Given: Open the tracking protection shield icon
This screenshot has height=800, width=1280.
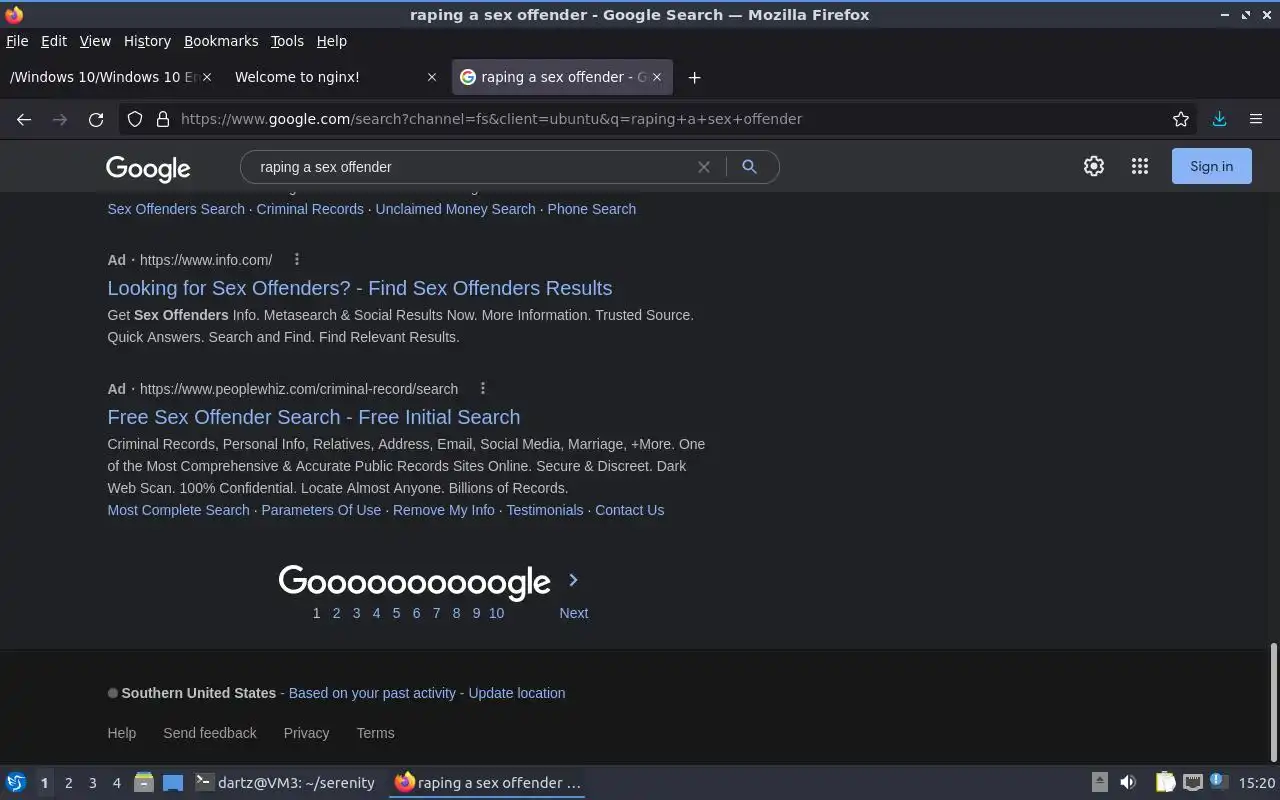Looking at the screenshot, I should 135,119.
